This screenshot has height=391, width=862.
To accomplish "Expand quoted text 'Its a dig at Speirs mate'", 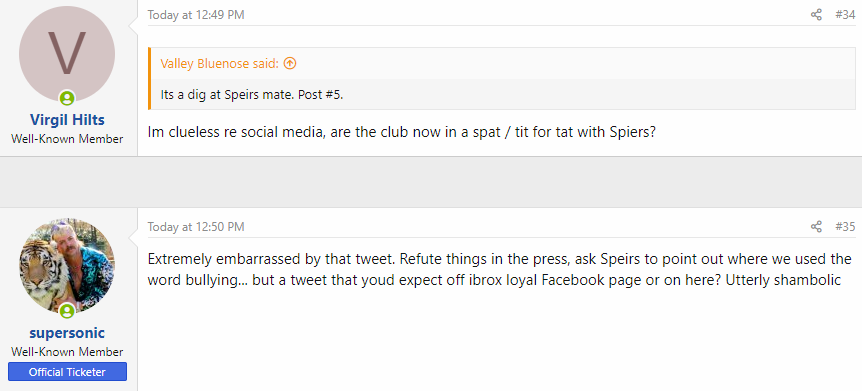I will tap(252, 95).
